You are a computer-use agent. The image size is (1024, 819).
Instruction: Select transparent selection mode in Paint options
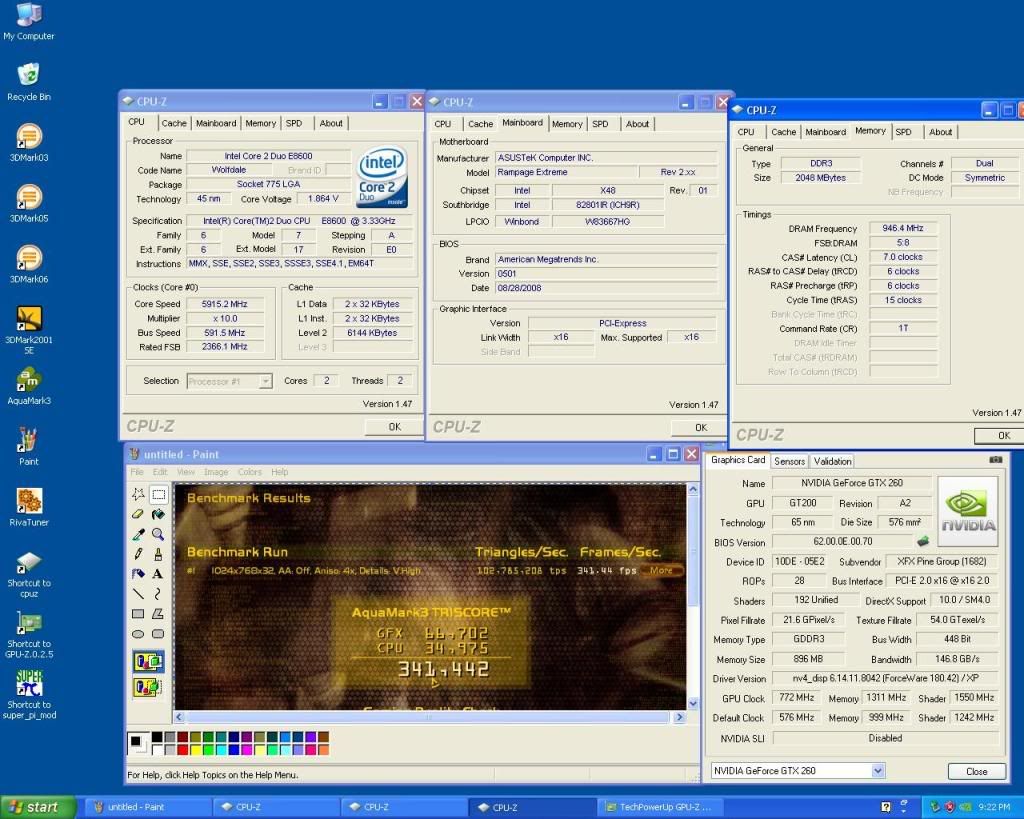click(x=148, y=687)
